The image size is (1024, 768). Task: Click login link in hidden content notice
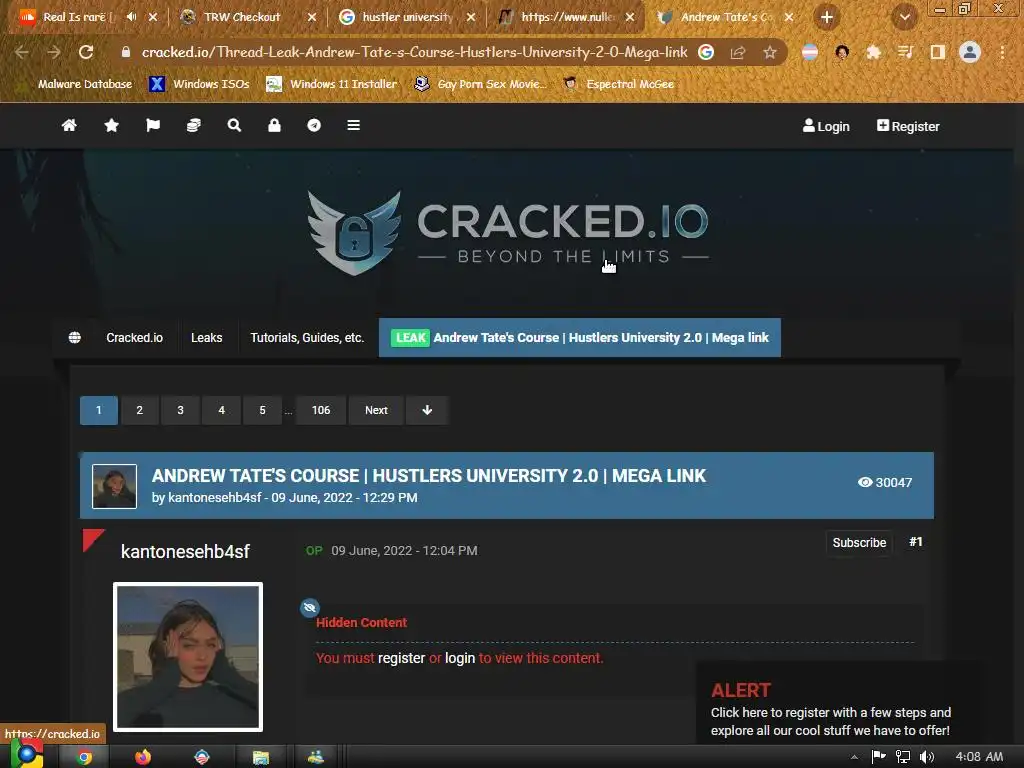pos(460,658)
